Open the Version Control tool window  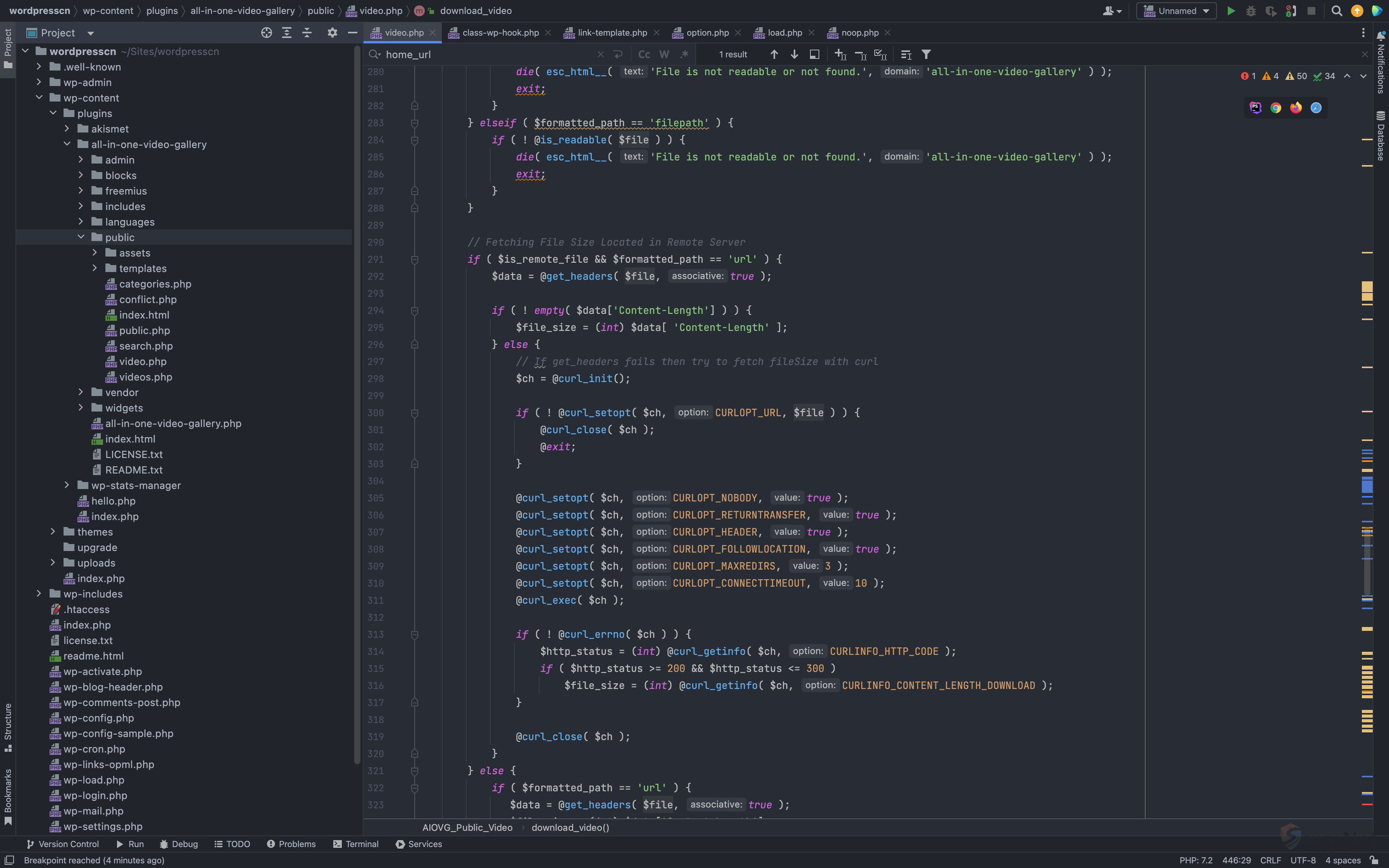click(x=62, y=844)
